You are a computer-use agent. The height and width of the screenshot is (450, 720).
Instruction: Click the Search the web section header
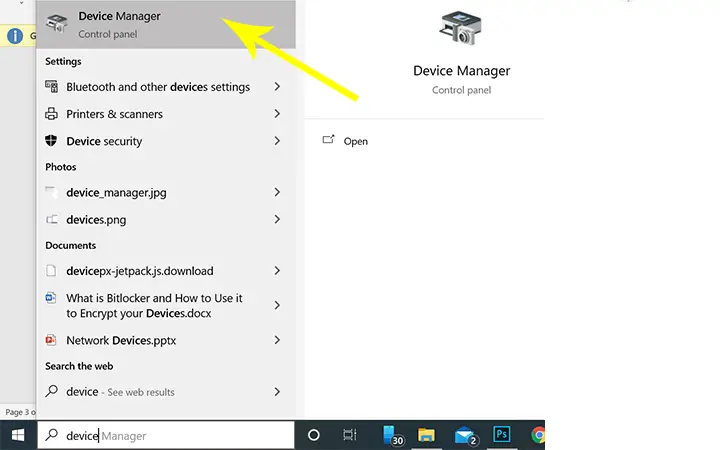pos(79,366)
